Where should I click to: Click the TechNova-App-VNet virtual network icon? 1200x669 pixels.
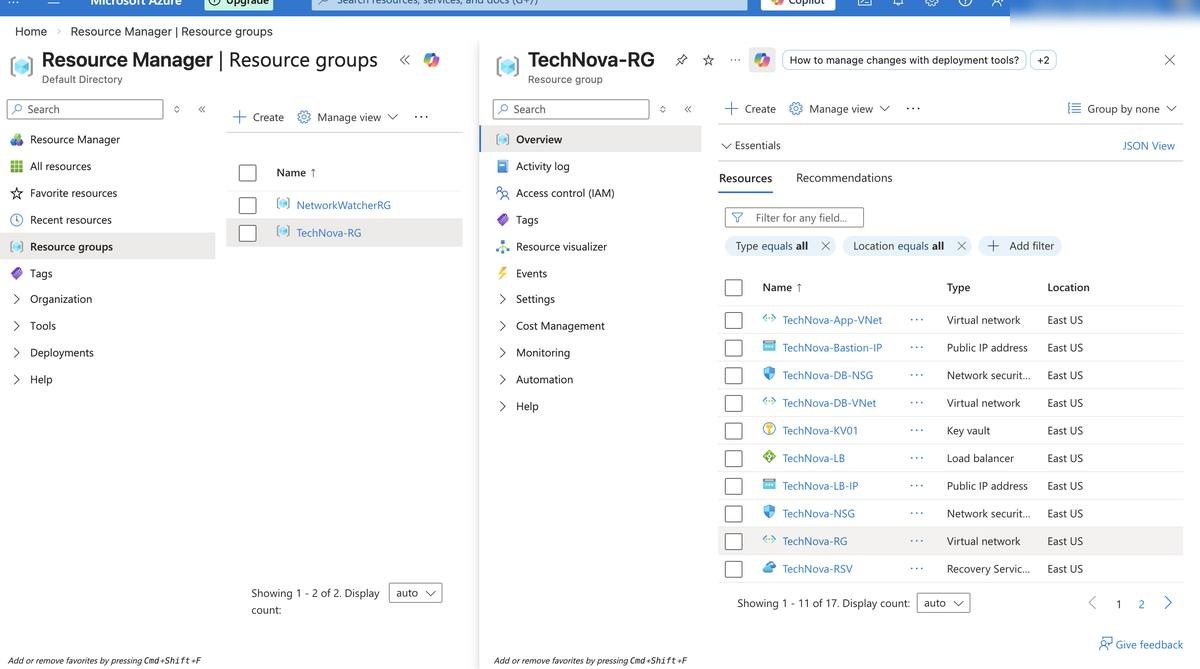click(769, 319)
